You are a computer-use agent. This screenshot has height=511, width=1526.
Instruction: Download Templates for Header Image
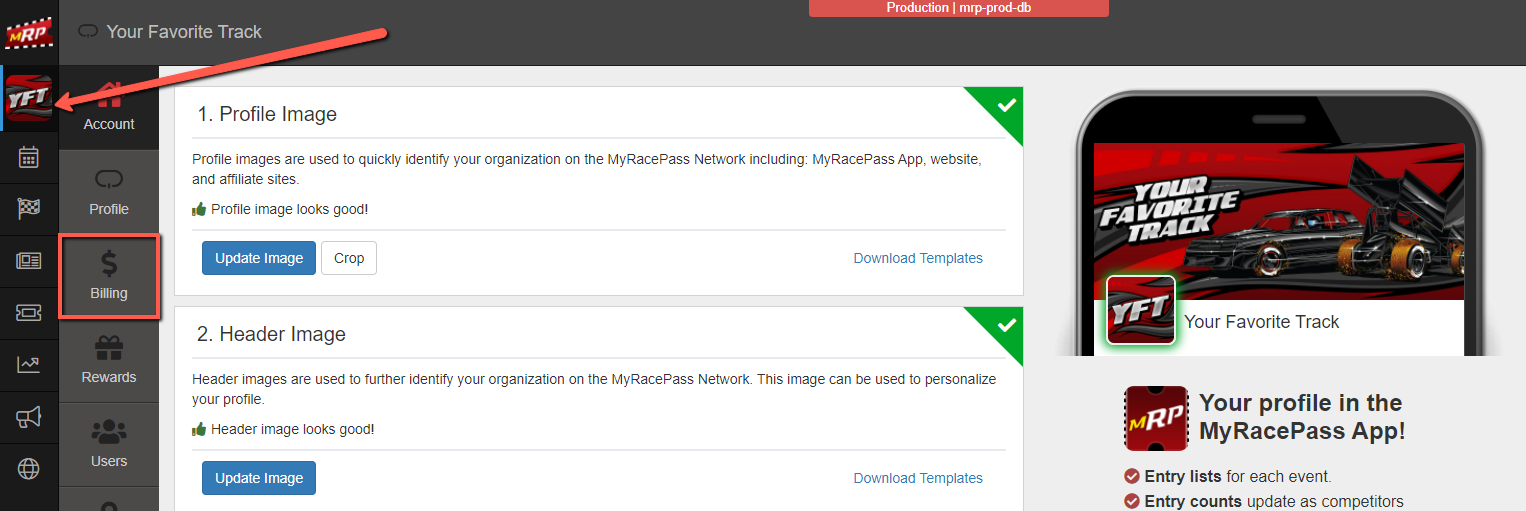pos(918,478)
